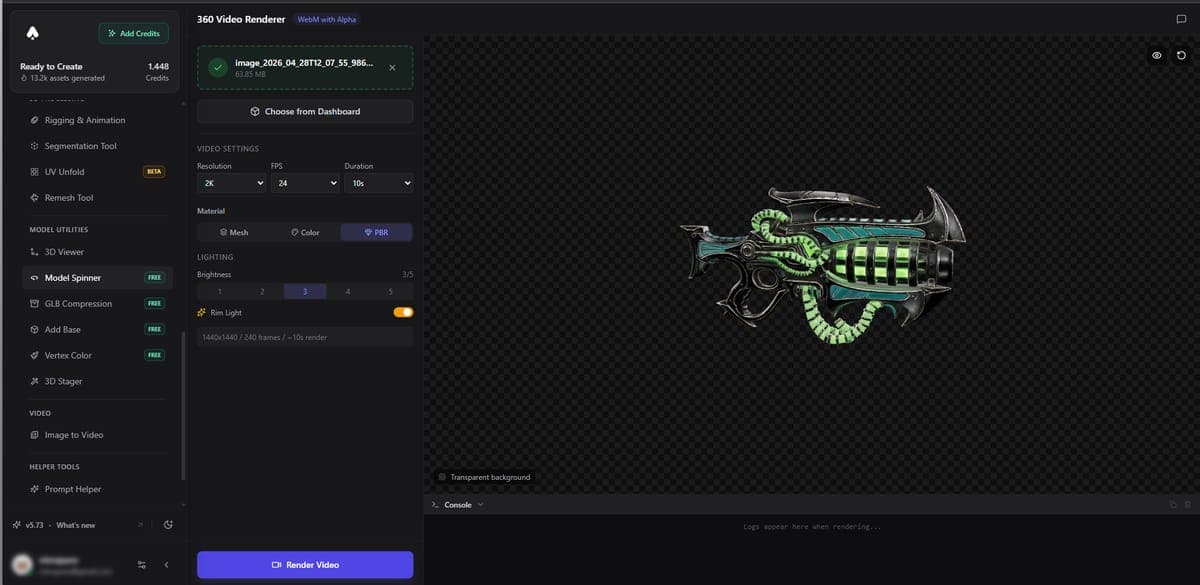
Task: Click the green upload success checkmark
Action: [x=217, y=68]
